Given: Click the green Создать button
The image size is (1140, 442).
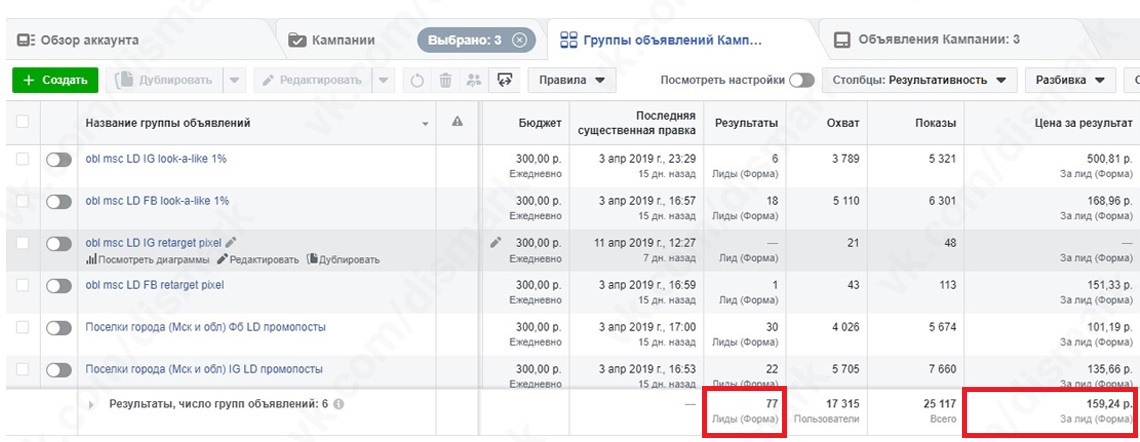Looking at the screenshot, I should [55, 80].
